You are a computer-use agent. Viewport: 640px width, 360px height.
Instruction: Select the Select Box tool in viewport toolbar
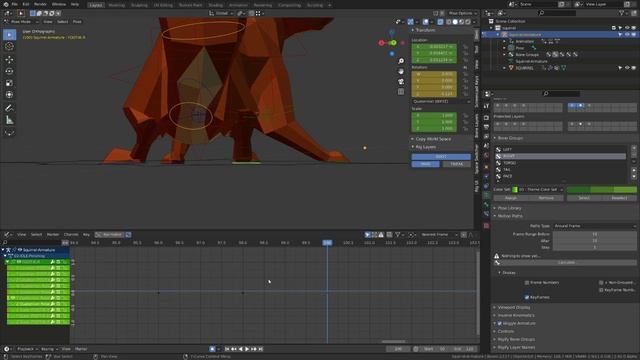point(9,35)
